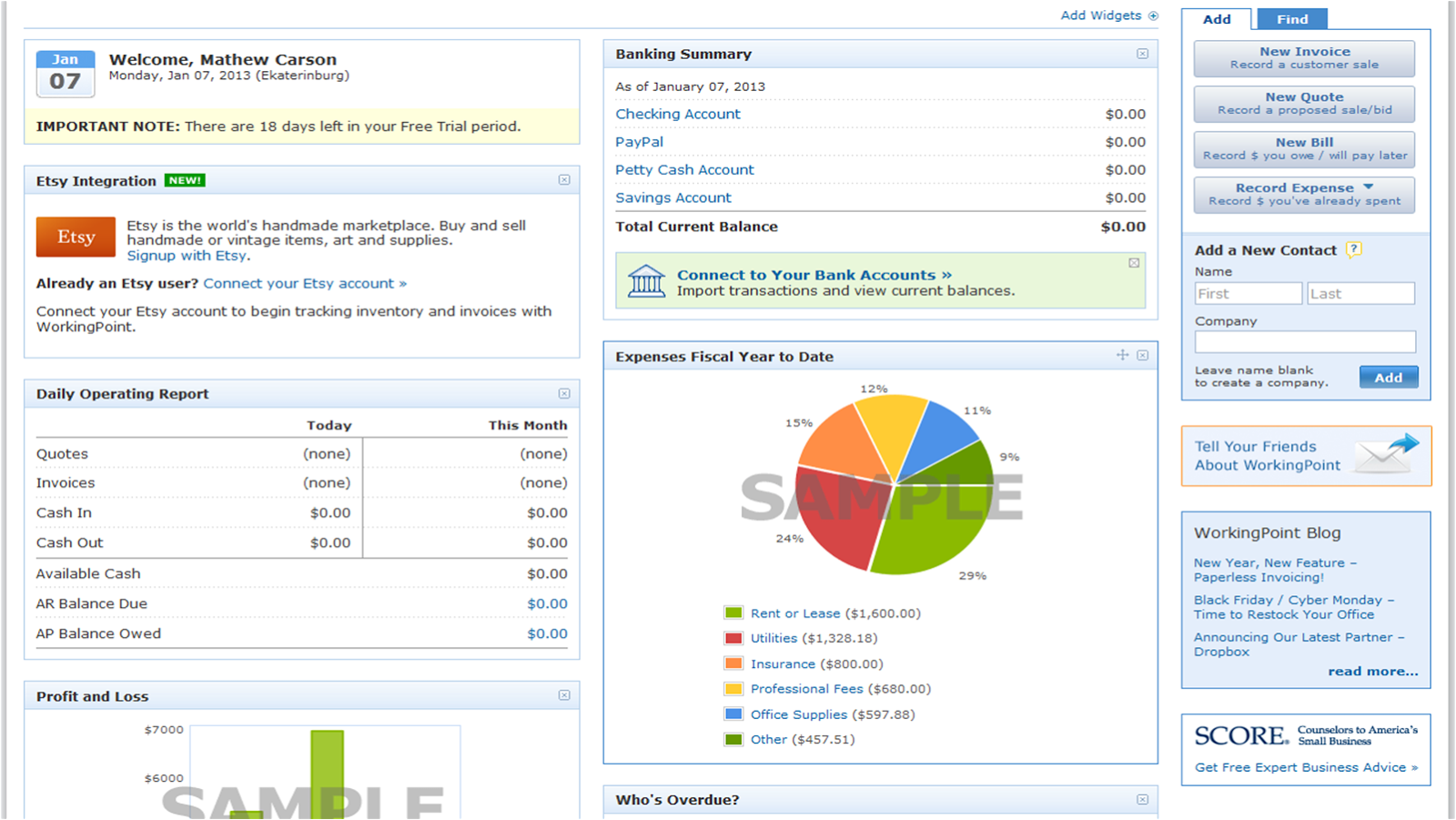The height and width of the screenshot is (820, 1456).
Task: Click the help icon beside Add a New Contact
Action: [x=1353, y=249]
